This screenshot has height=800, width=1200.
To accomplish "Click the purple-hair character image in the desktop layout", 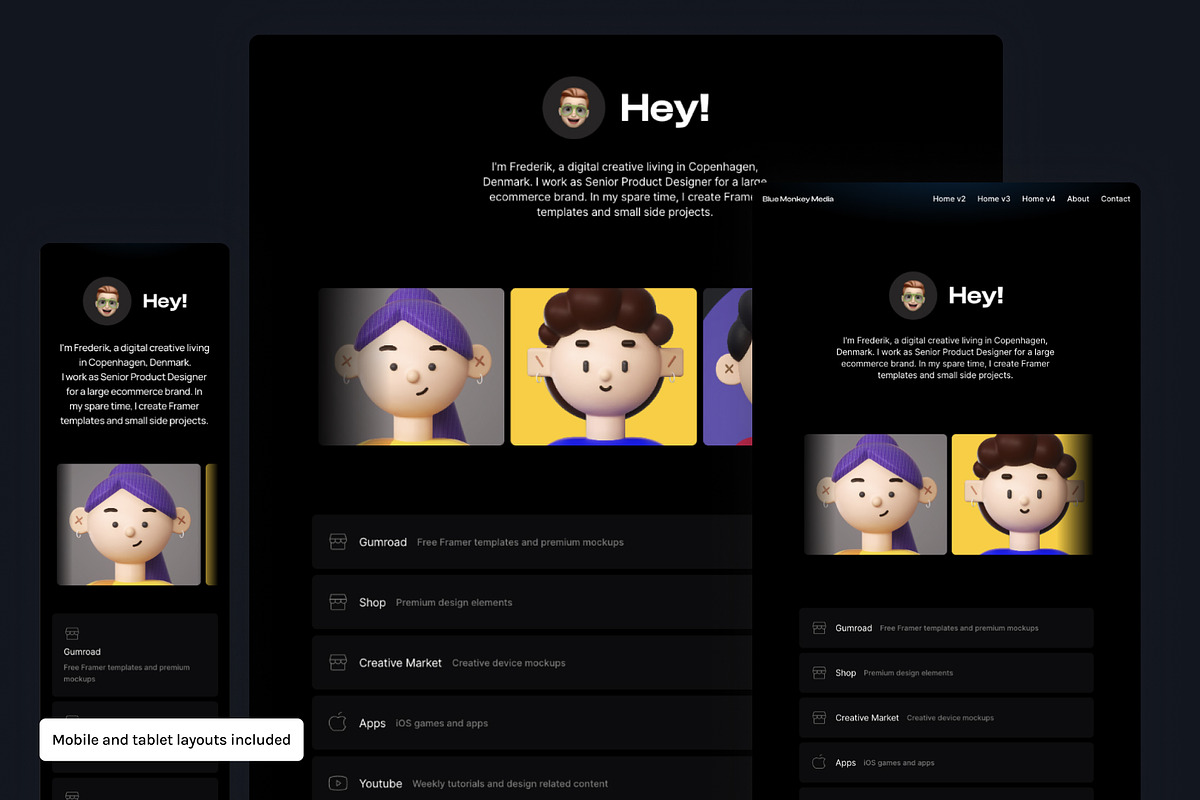I will coord(411,367).
